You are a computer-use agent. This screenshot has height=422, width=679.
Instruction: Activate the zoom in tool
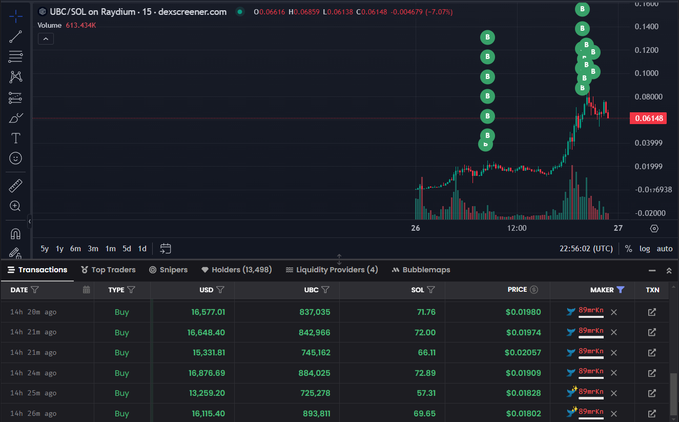pos(16,206)
